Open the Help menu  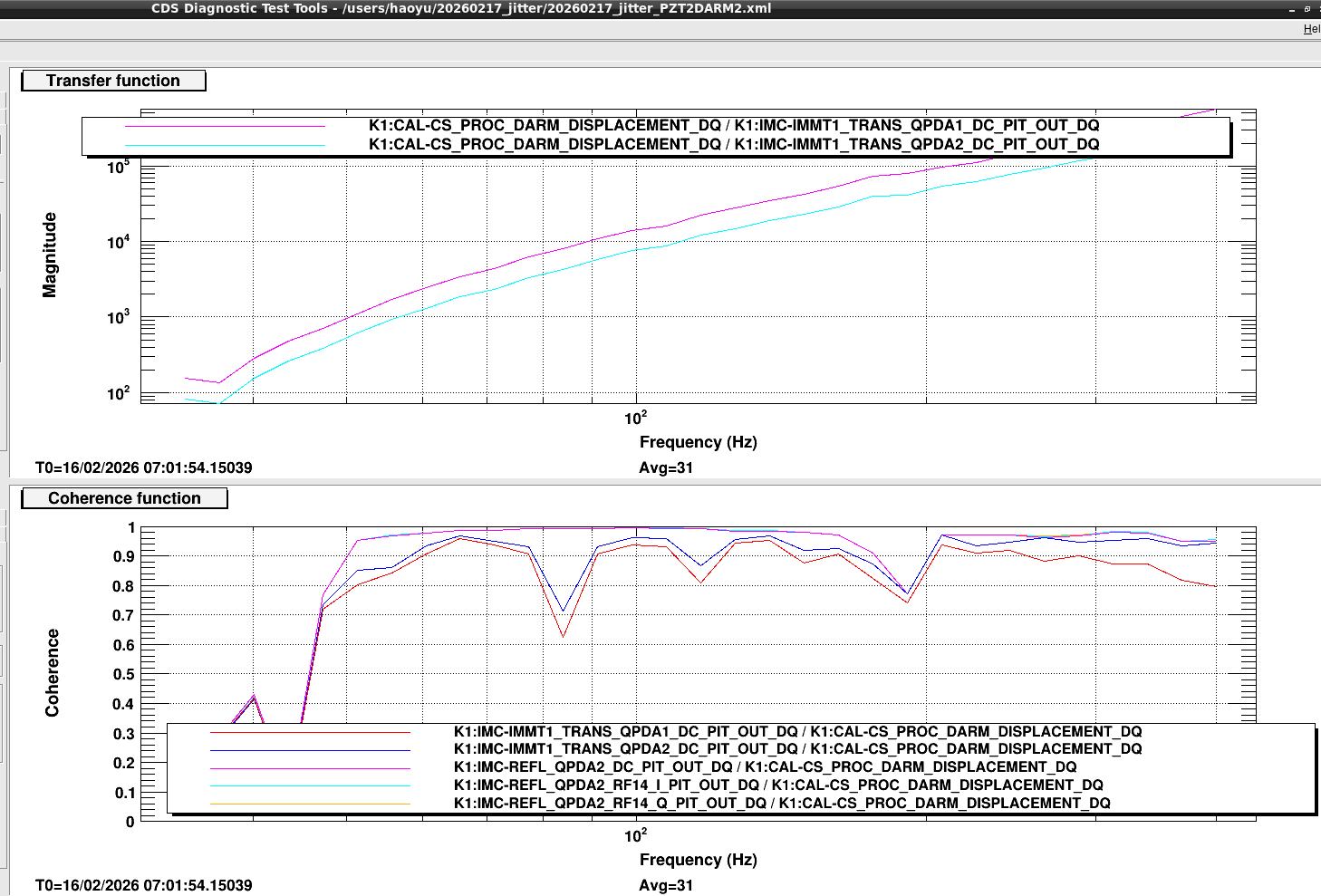click(x=1311, y=29)
